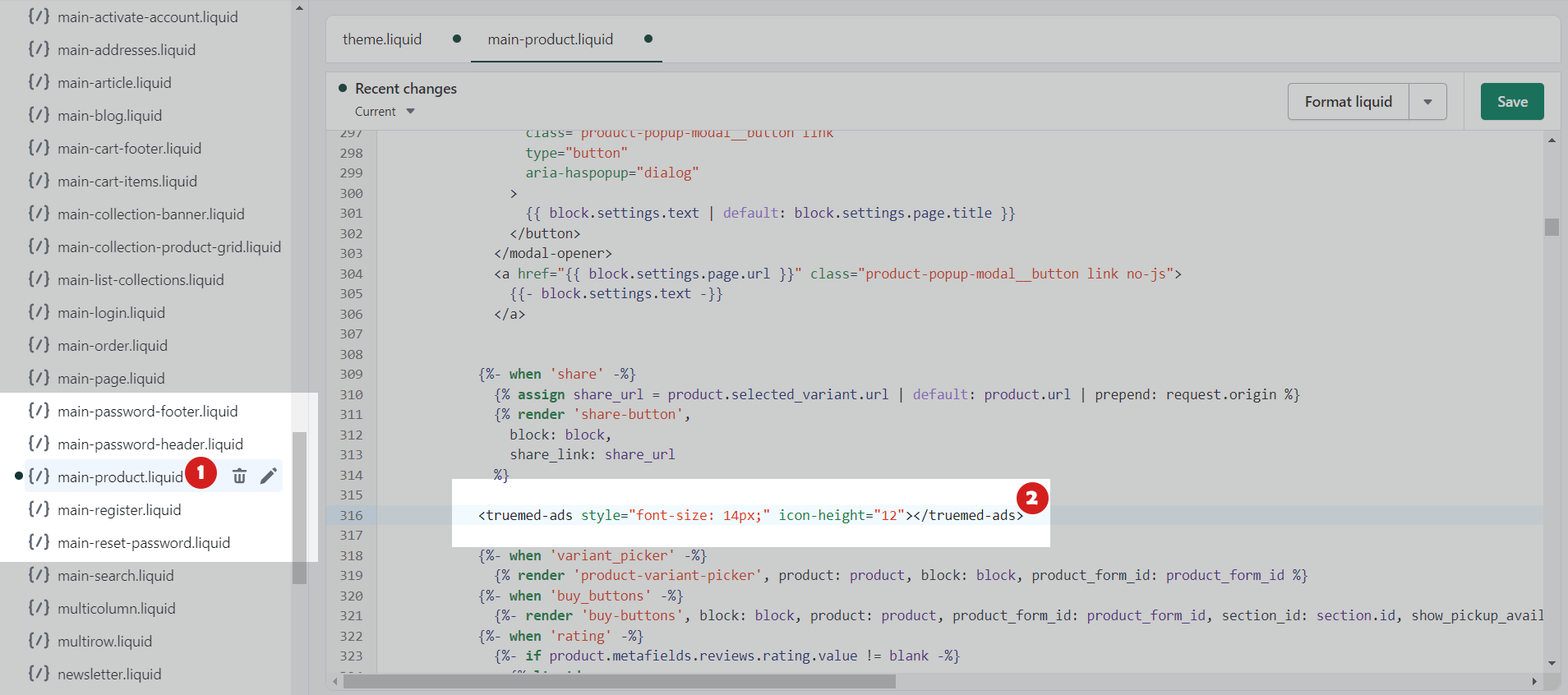This screenshot has width=1568, height=695.
Task: Click the Save button
Action: (1512, 102)
